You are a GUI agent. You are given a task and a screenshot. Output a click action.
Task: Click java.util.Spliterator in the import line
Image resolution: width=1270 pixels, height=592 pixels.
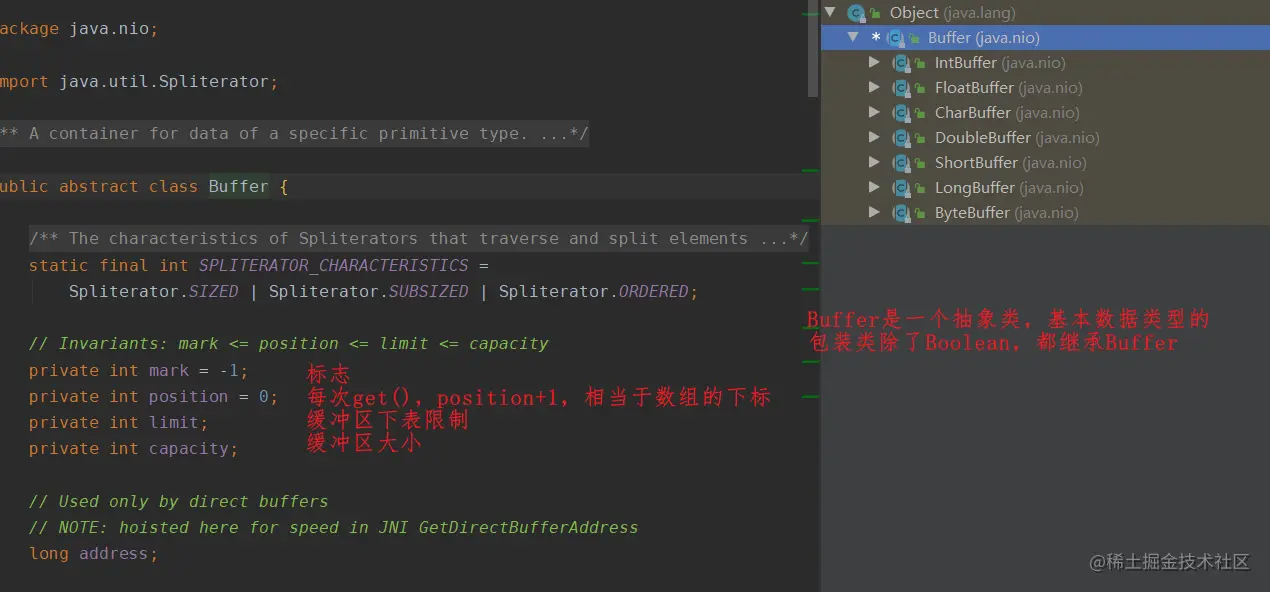coord(163,82)
